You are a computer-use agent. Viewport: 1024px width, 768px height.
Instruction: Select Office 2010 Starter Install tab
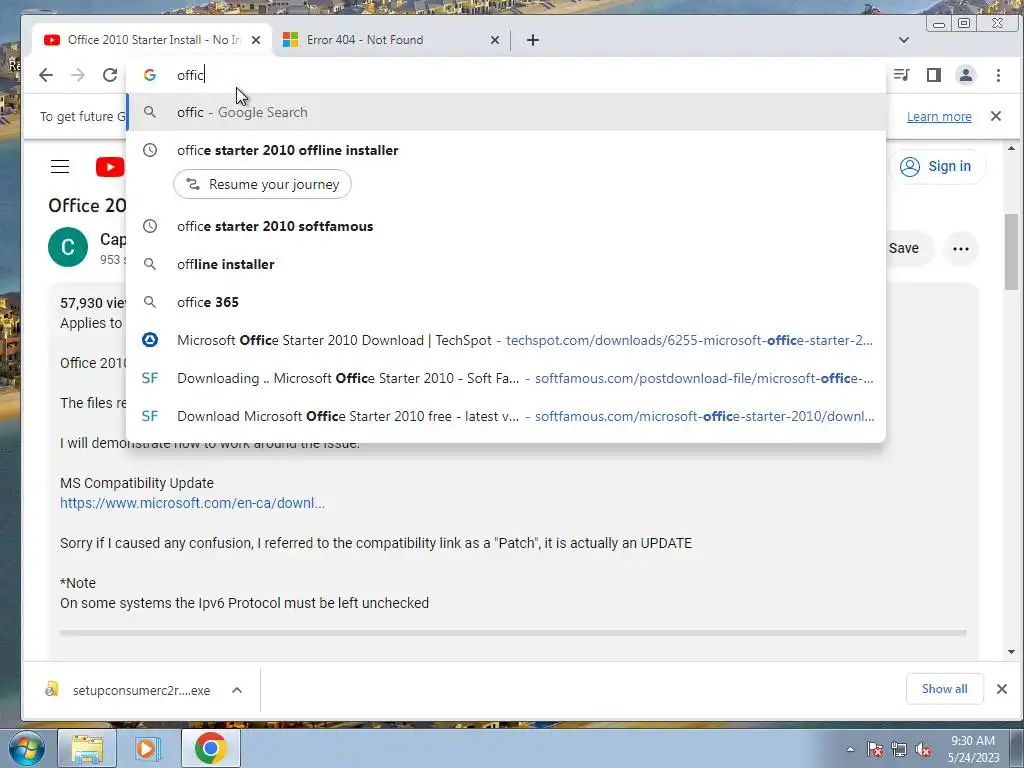click(152, 40)
